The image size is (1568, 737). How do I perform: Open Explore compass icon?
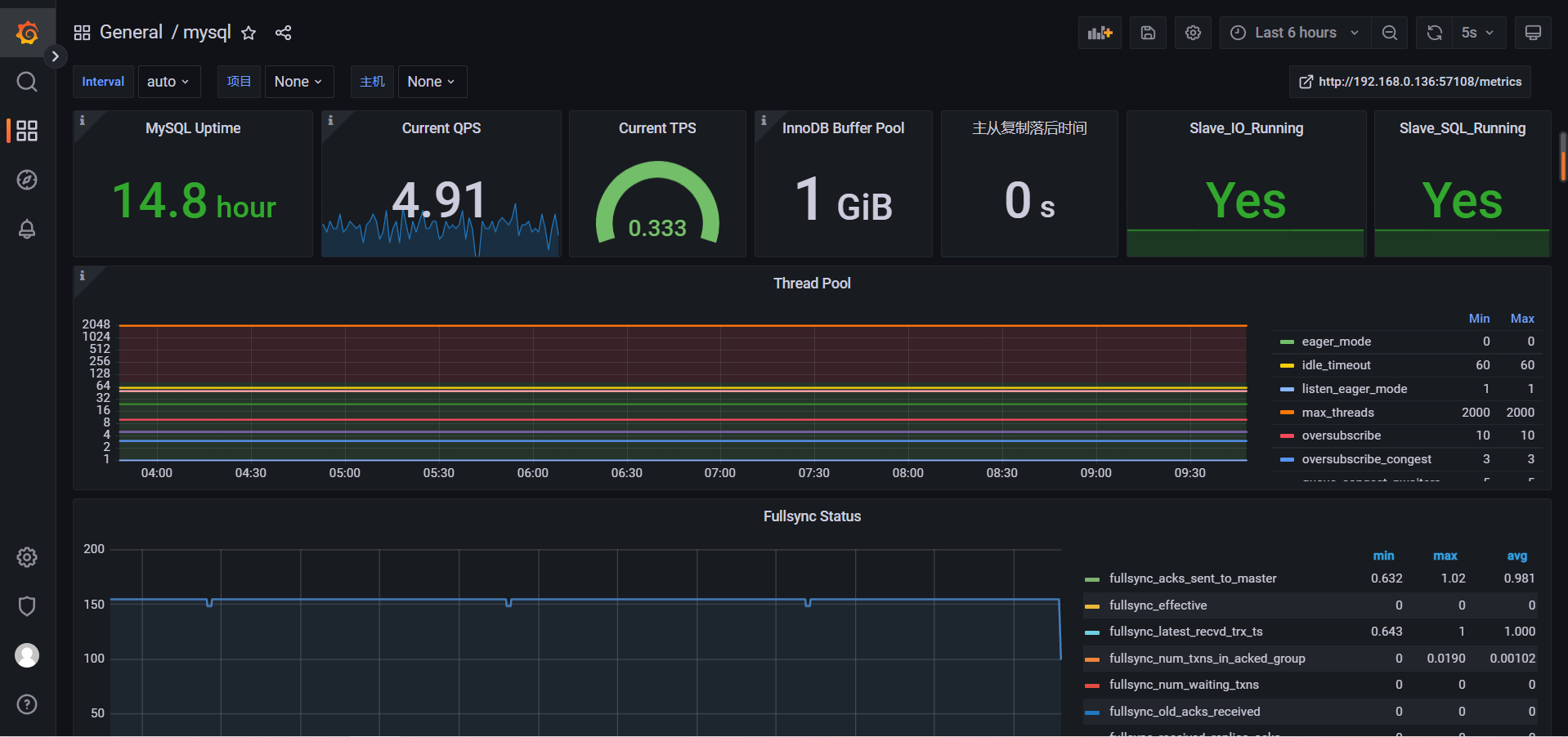[x=27, y=180]
